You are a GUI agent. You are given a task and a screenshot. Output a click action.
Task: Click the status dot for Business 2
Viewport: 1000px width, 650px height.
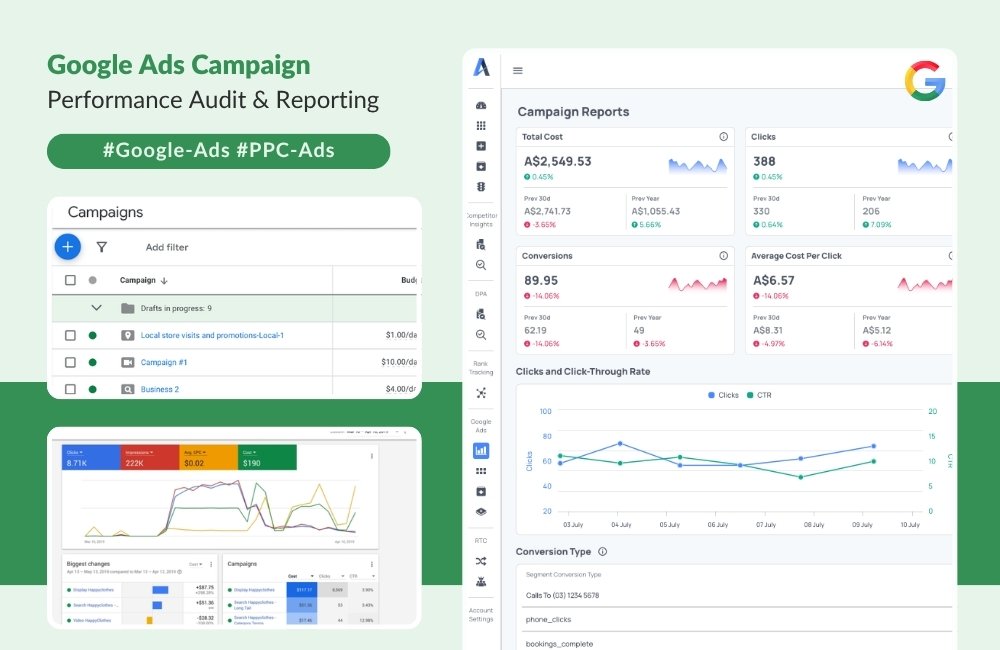point(92,389)
